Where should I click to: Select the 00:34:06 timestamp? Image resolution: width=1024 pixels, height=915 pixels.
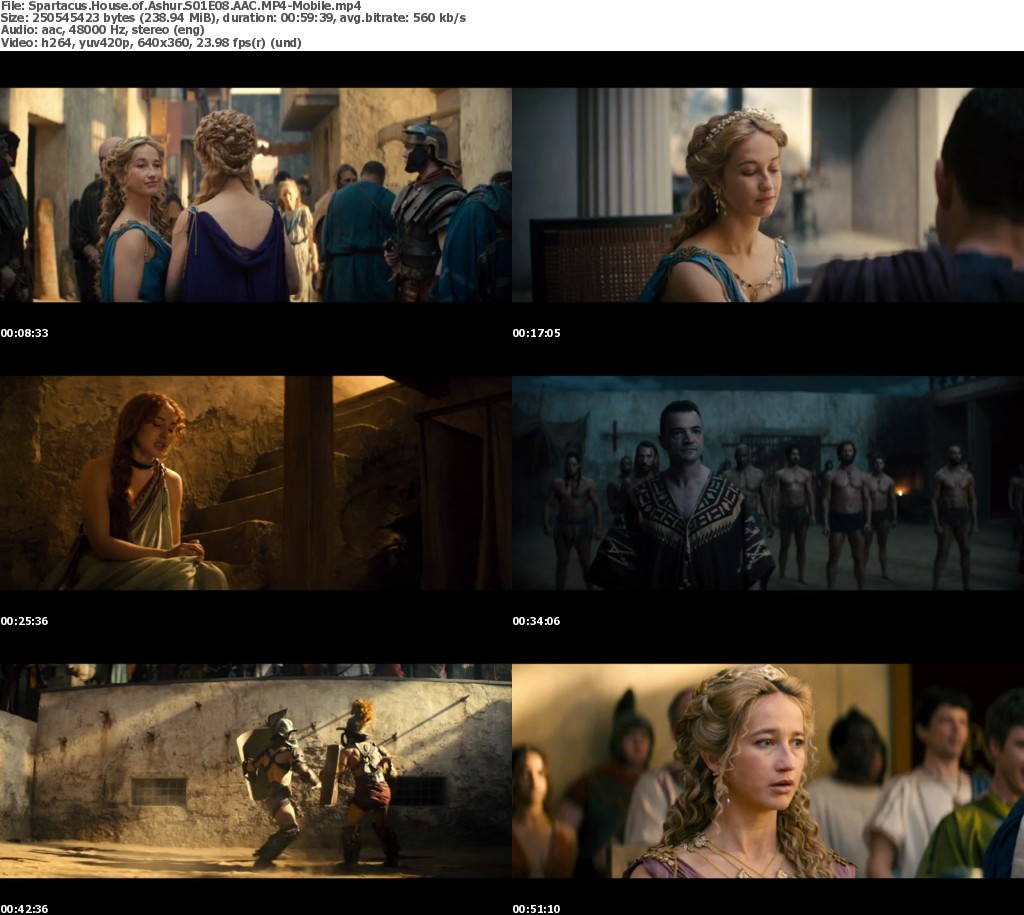pyautogui.click(x=536, y=621)
